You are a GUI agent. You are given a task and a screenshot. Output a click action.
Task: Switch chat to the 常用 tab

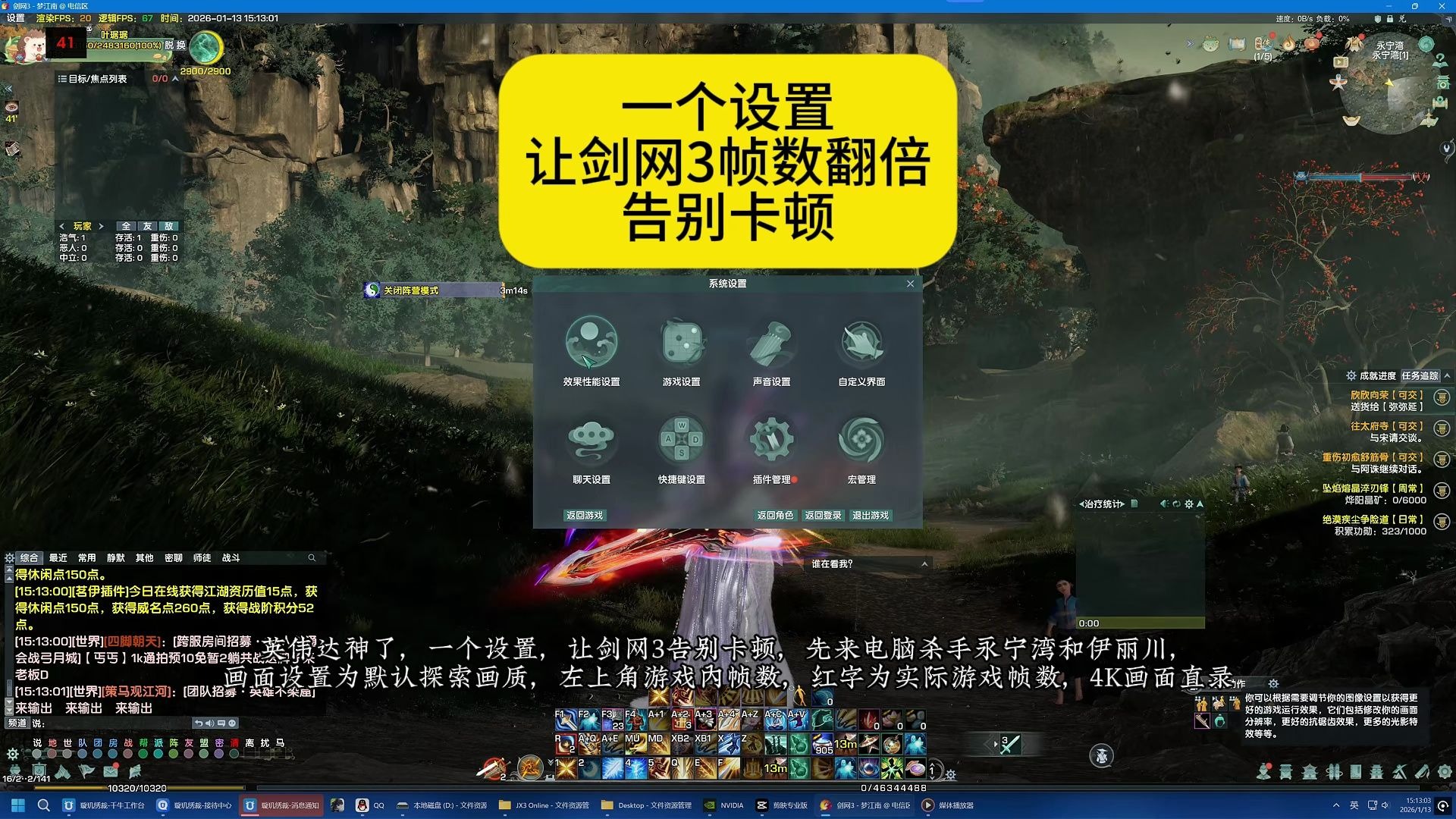coord(87,557)
